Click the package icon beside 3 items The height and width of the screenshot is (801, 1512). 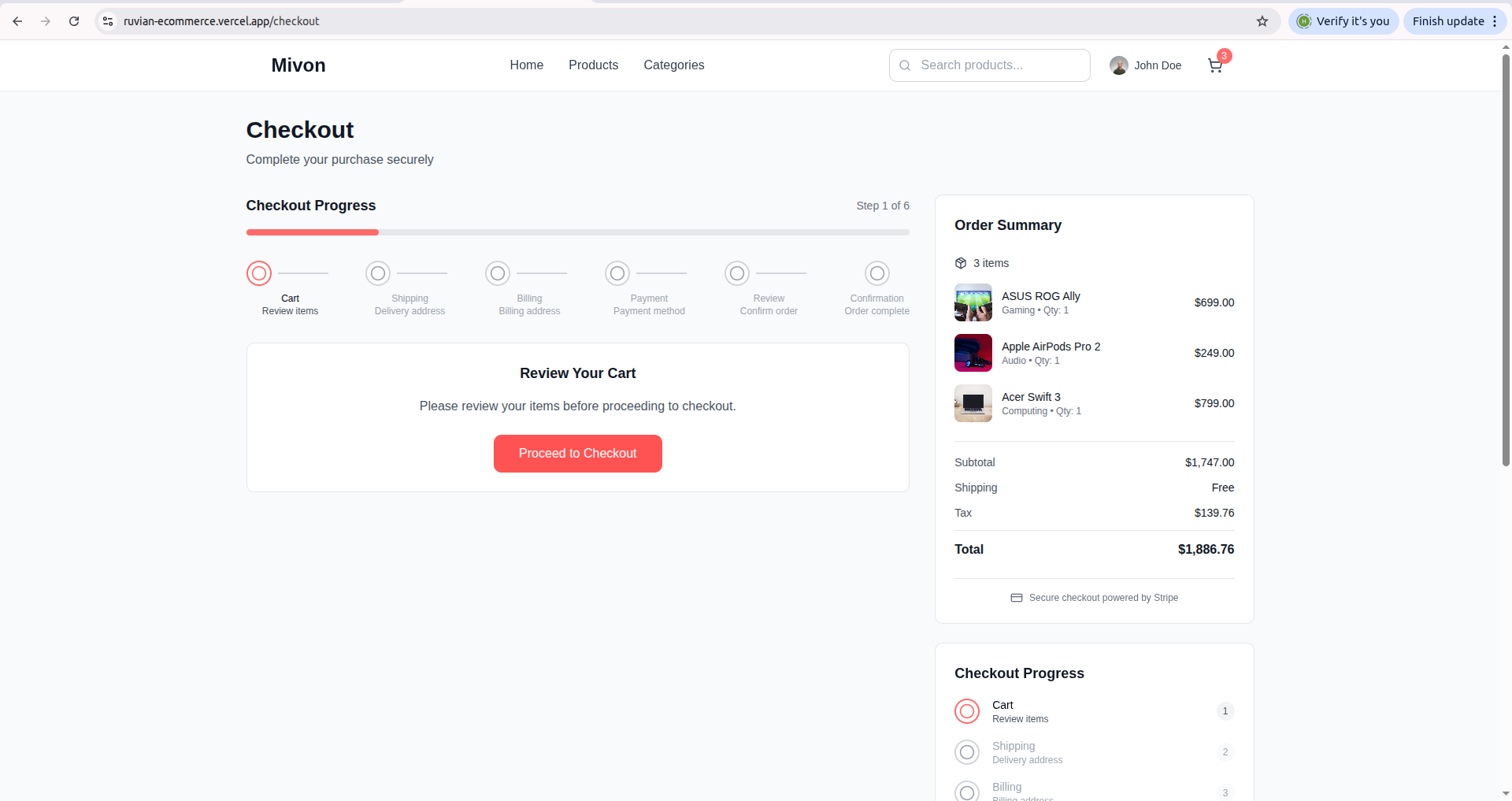coord(961,263)
